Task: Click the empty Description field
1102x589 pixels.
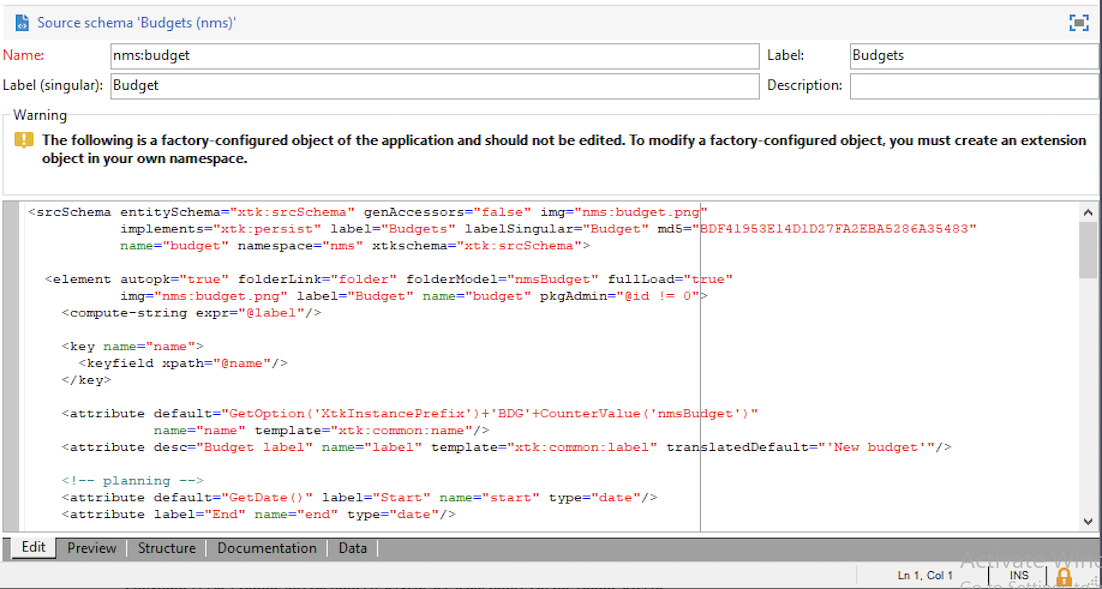Action: click(x=975, y=86)
